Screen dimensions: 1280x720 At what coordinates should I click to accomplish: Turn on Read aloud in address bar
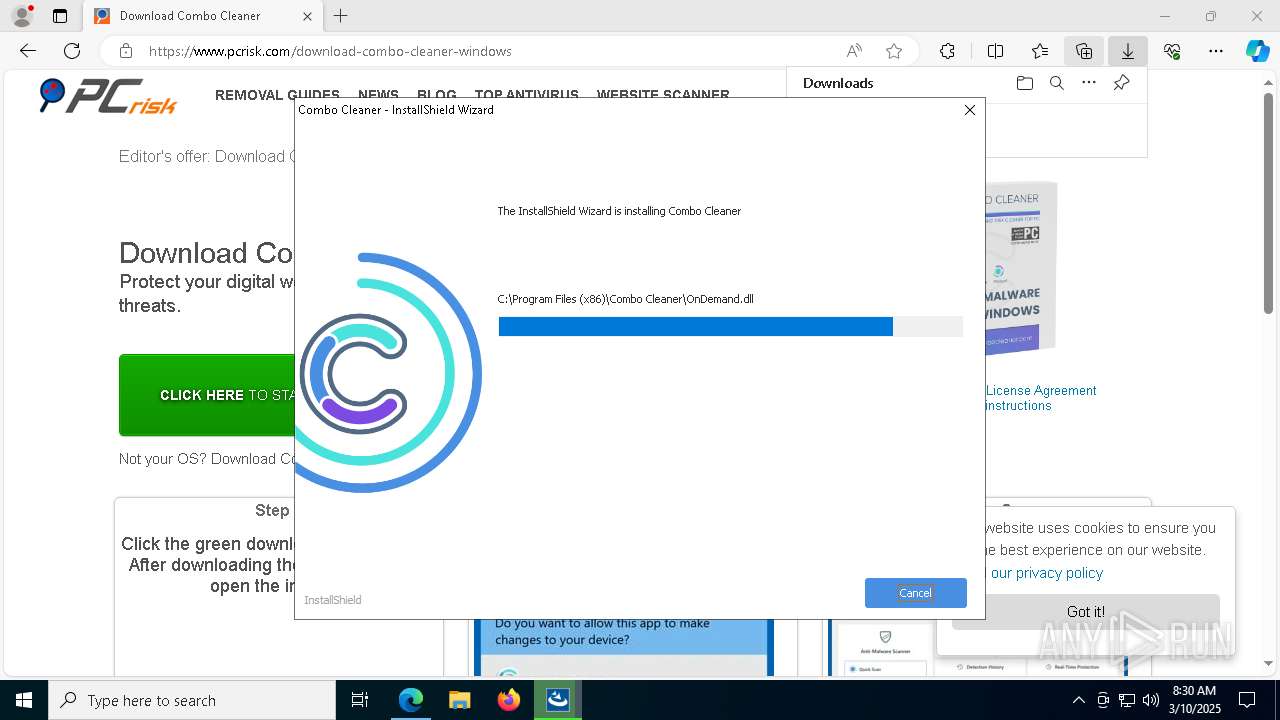pos(854,51)
